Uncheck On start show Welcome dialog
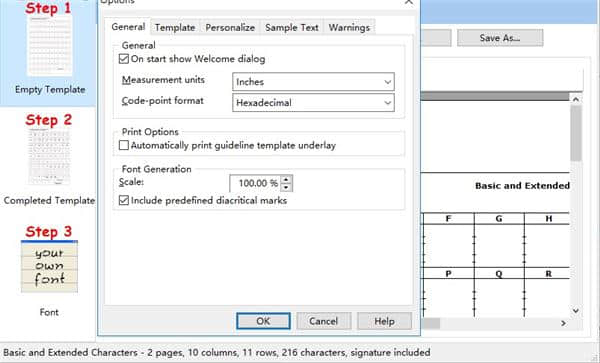This screenshot has width=600, height=363. pos(124,59)
